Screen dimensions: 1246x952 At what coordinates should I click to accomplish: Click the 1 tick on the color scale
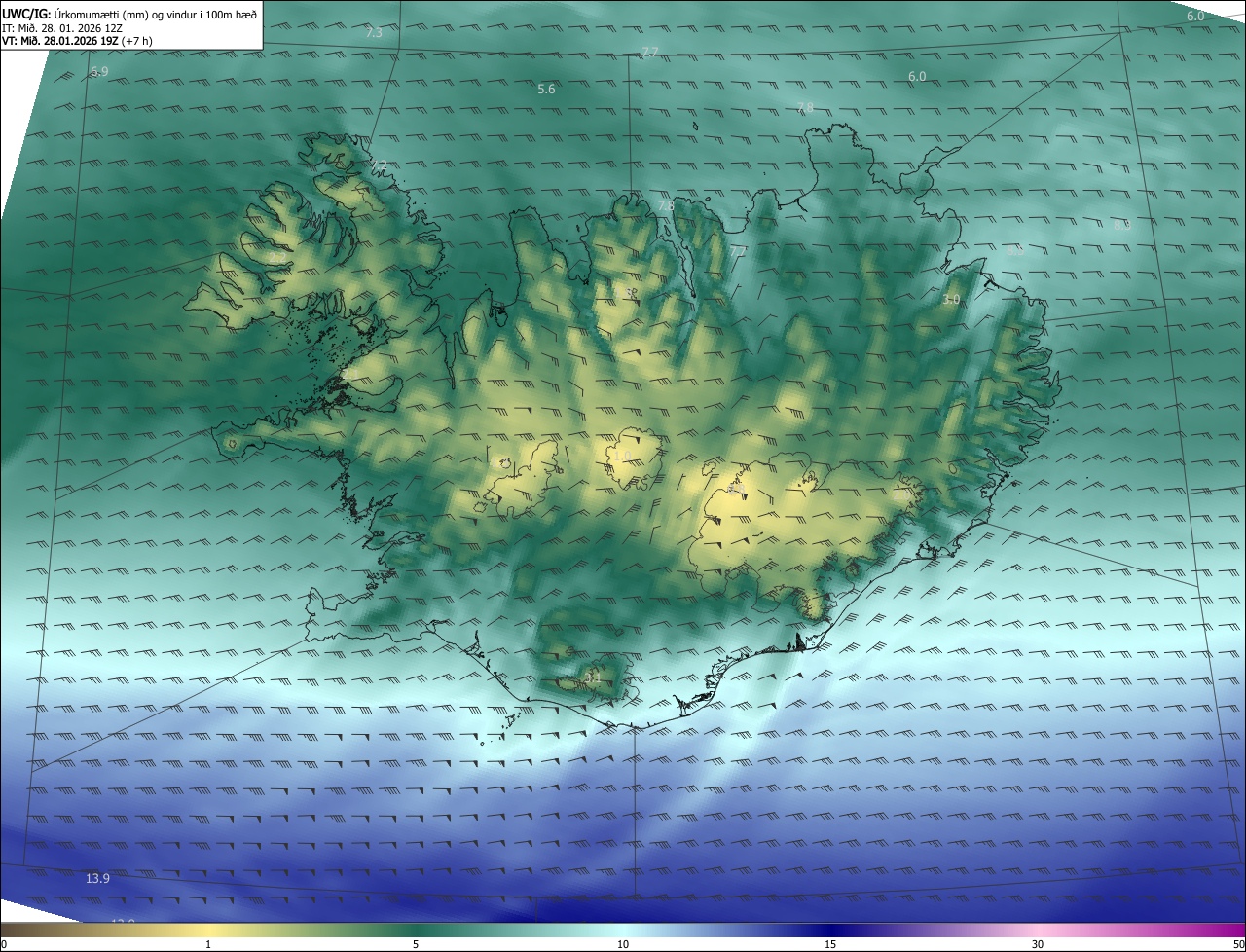coord(208,944)
